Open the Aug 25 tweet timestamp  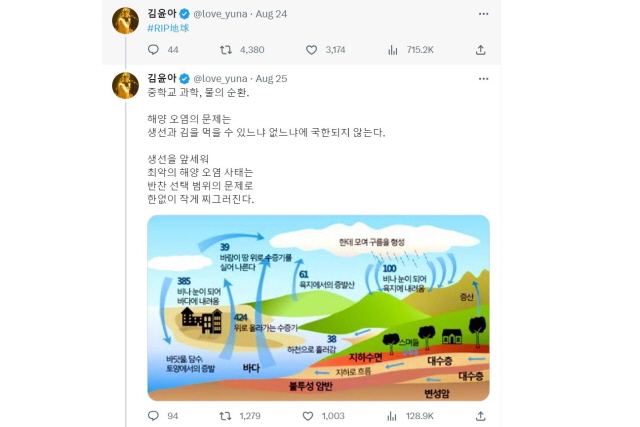click(x=271, y=78)
